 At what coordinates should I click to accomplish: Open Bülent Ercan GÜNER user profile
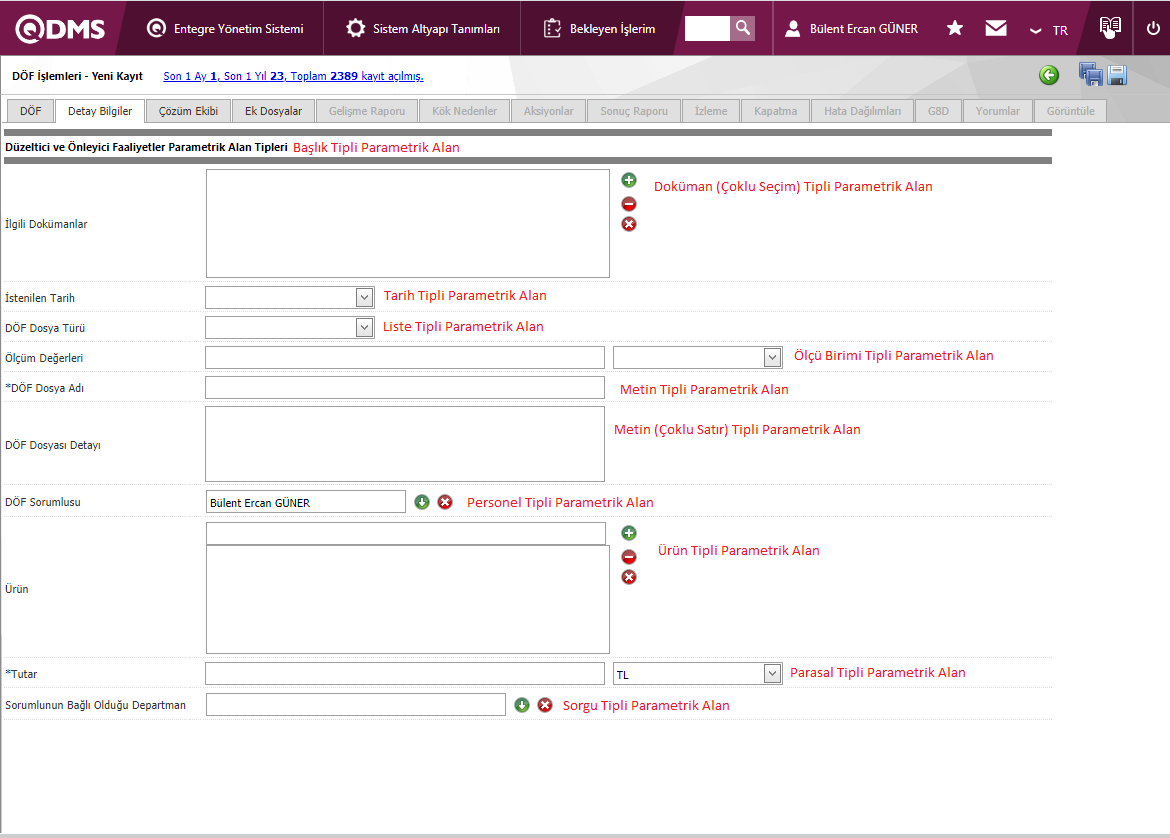pos(851,28)
